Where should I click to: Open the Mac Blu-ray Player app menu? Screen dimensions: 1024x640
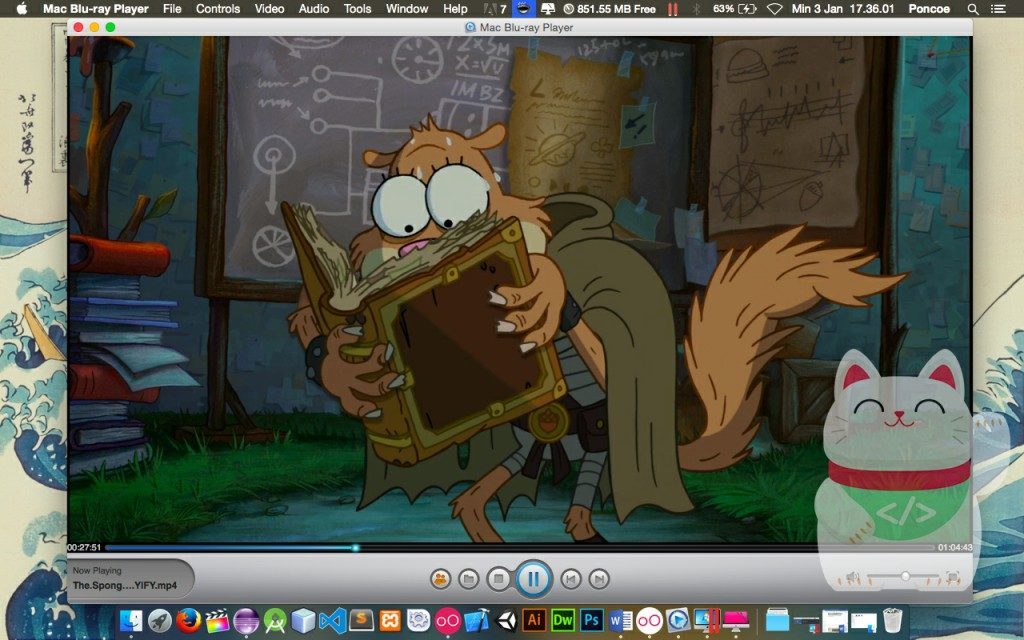[96, 9]
